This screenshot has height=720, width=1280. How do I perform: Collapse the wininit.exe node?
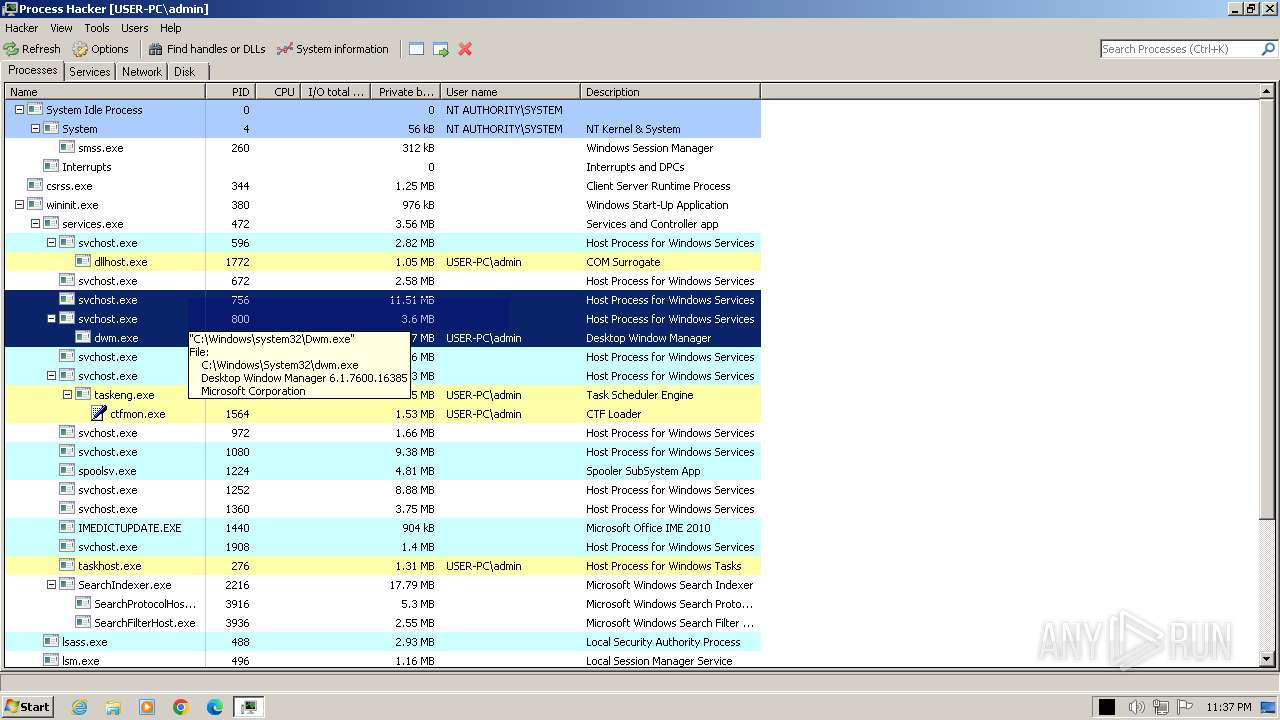[19, 205]
